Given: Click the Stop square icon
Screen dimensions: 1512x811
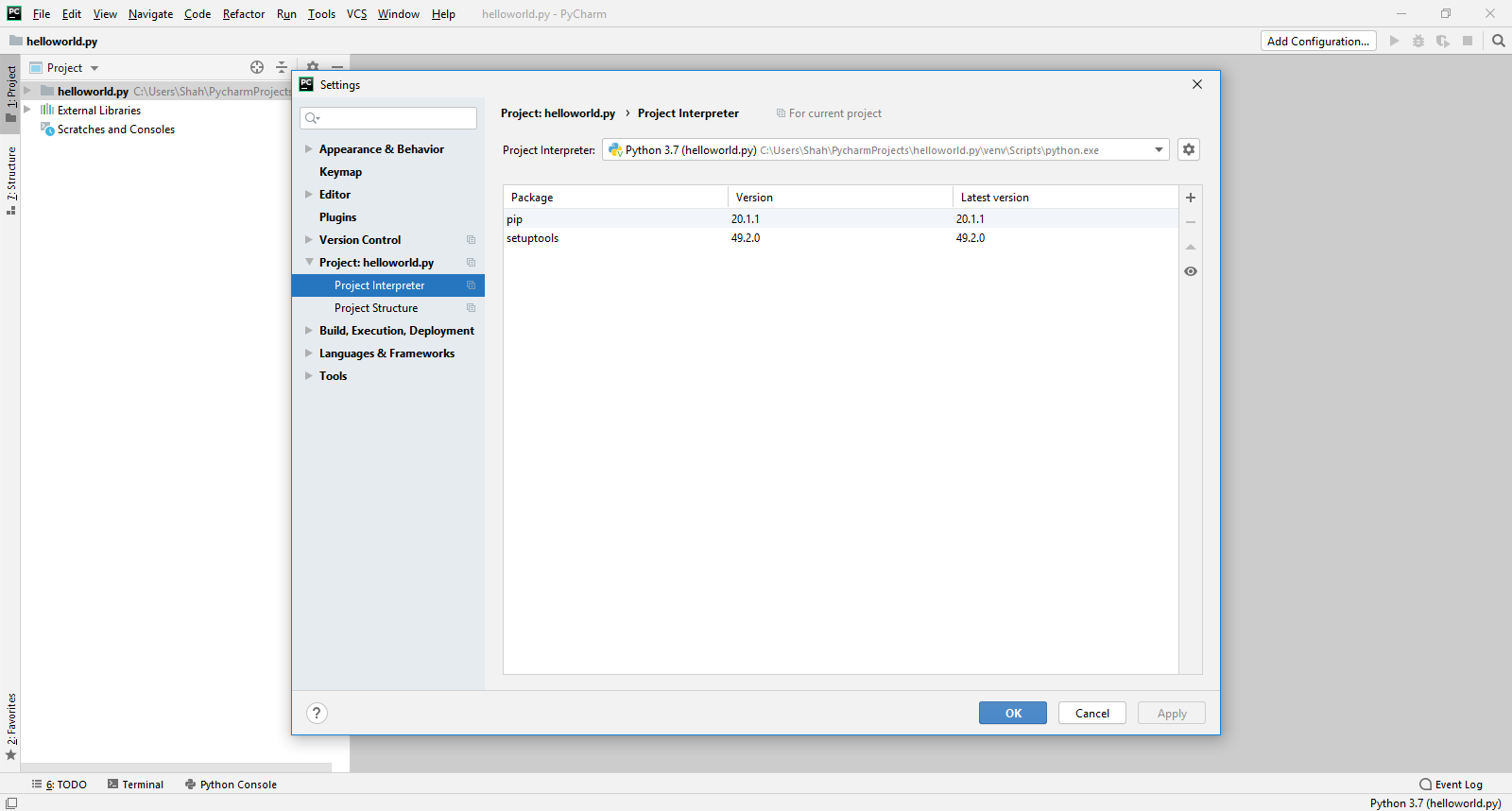Looking at the screenshot, I should pyautogui.click(x=1468, y=41).
